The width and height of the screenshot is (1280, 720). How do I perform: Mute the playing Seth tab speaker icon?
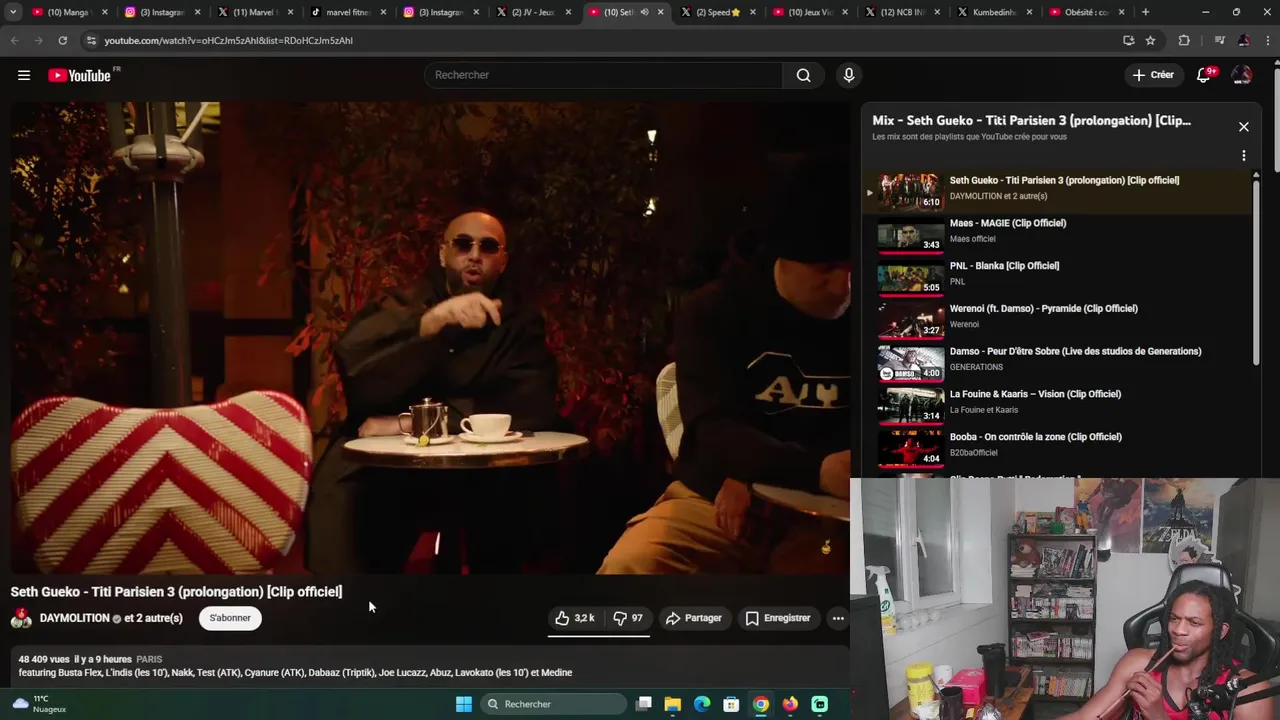tap(644, 12)
